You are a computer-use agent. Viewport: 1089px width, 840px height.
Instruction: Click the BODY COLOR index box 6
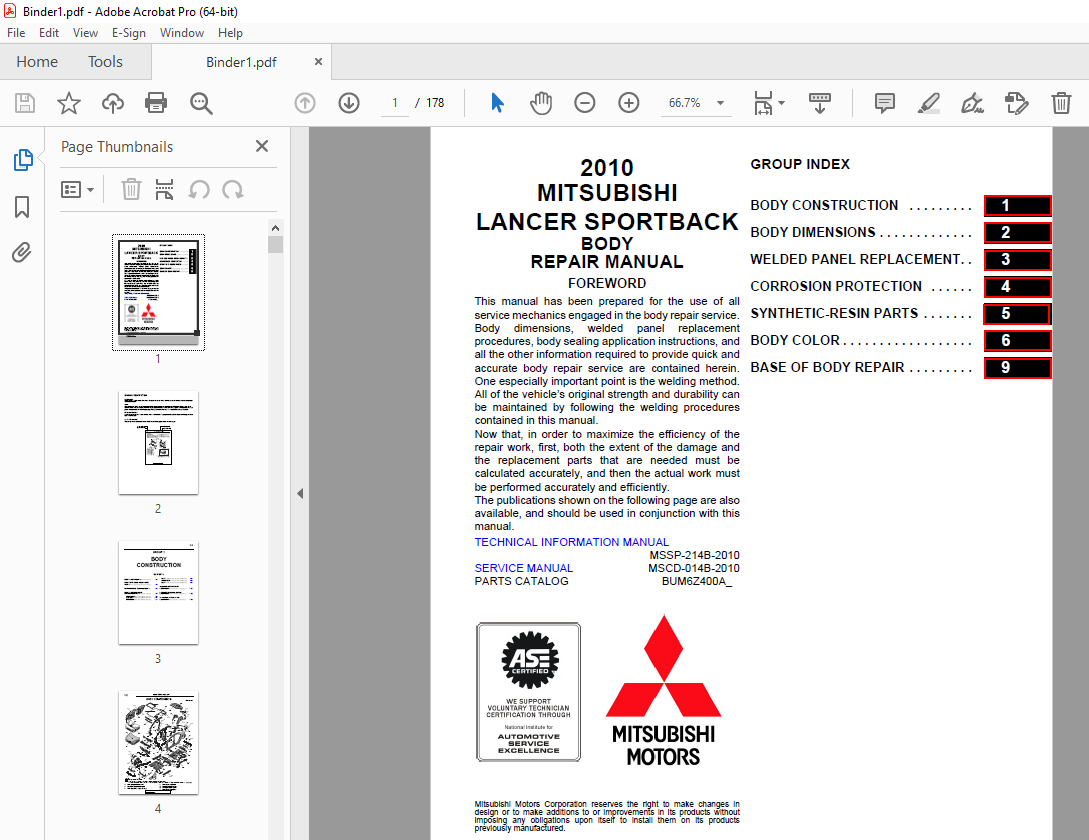pos(1016,341)
